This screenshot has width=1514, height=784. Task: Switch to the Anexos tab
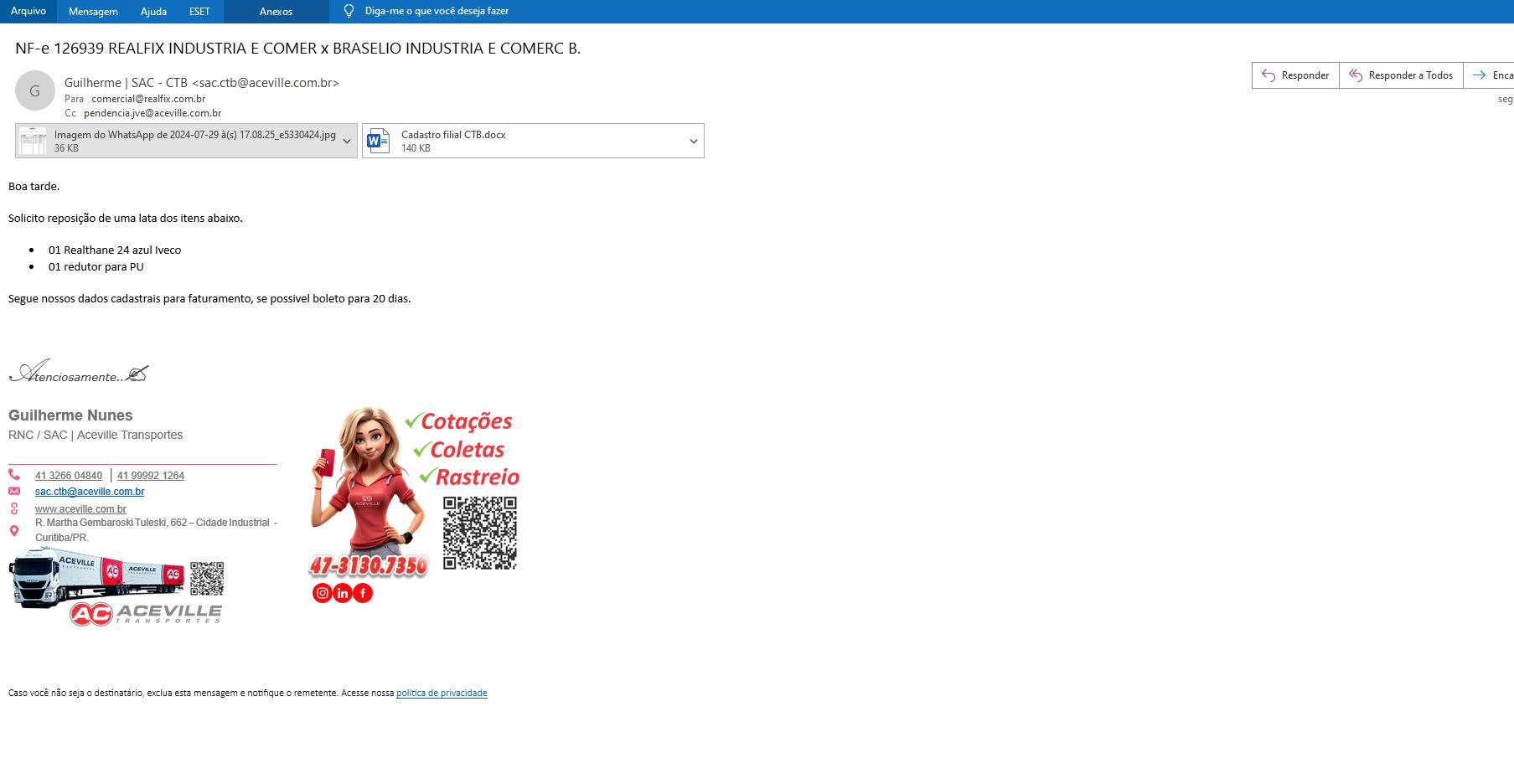point(276,11)
